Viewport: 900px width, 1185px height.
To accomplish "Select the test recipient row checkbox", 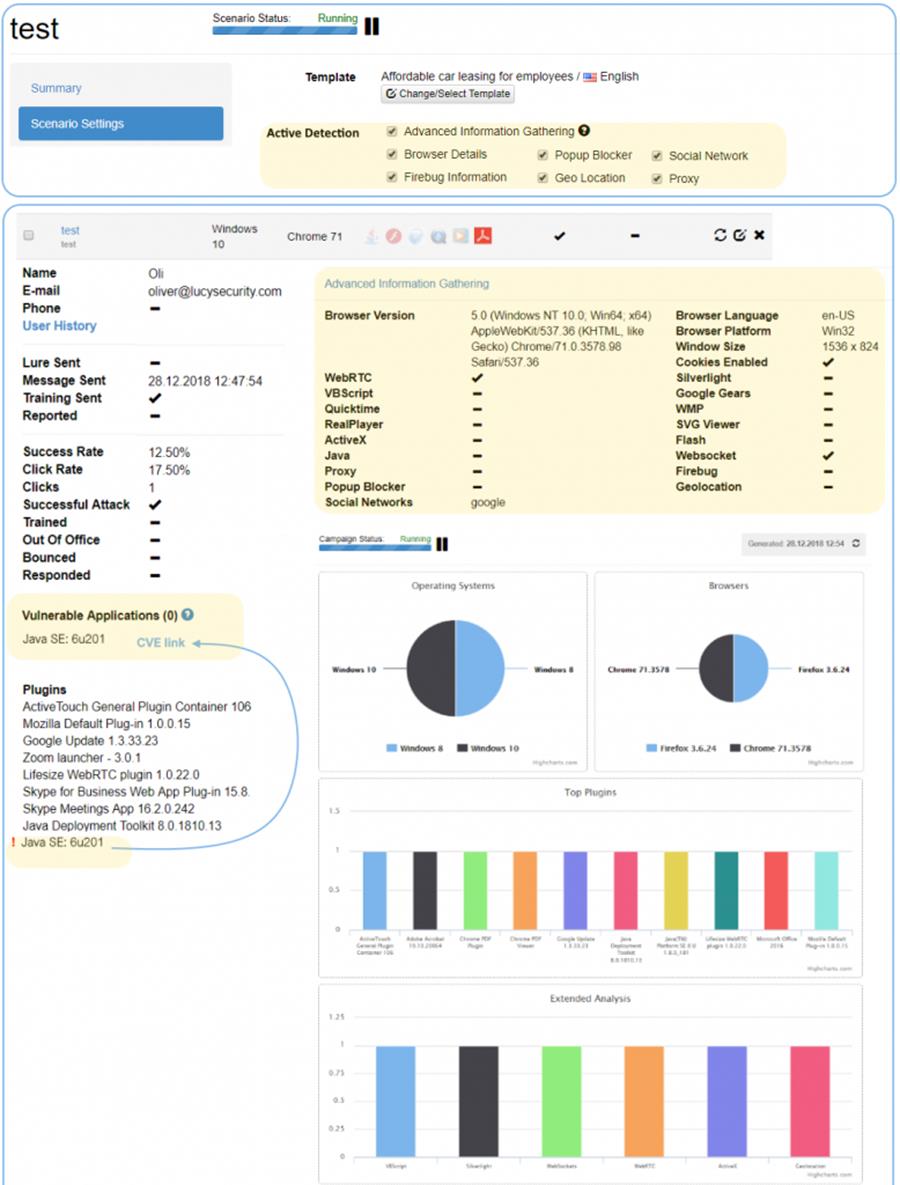I will point(29,235).
